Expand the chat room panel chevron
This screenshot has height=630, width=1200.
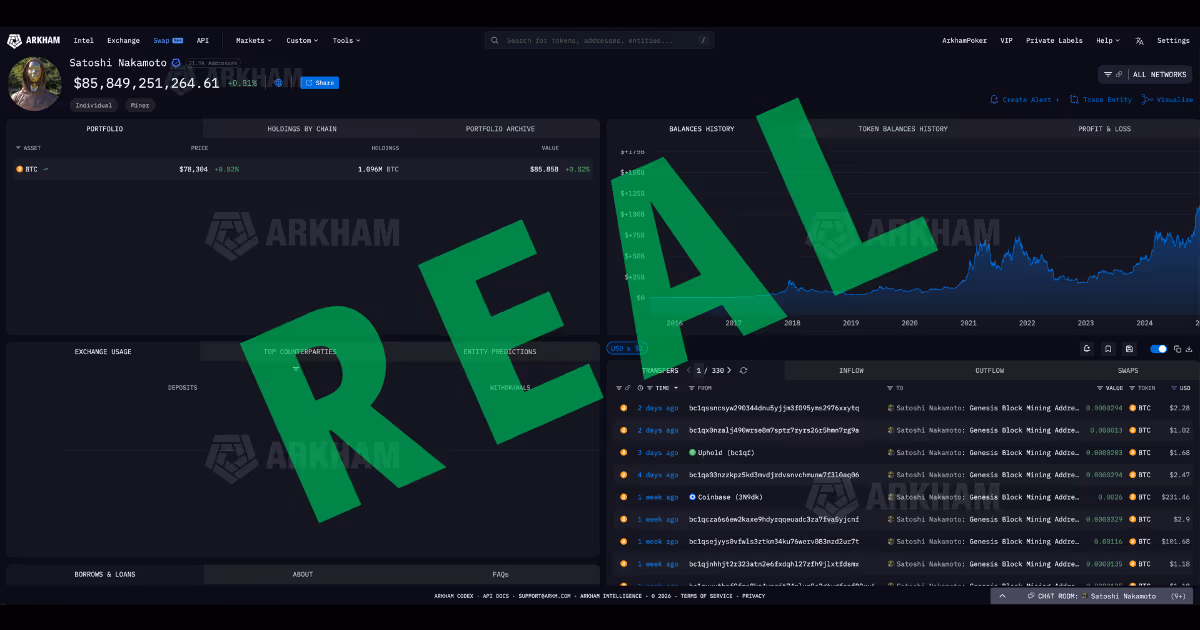click(x=1003, y=596)
